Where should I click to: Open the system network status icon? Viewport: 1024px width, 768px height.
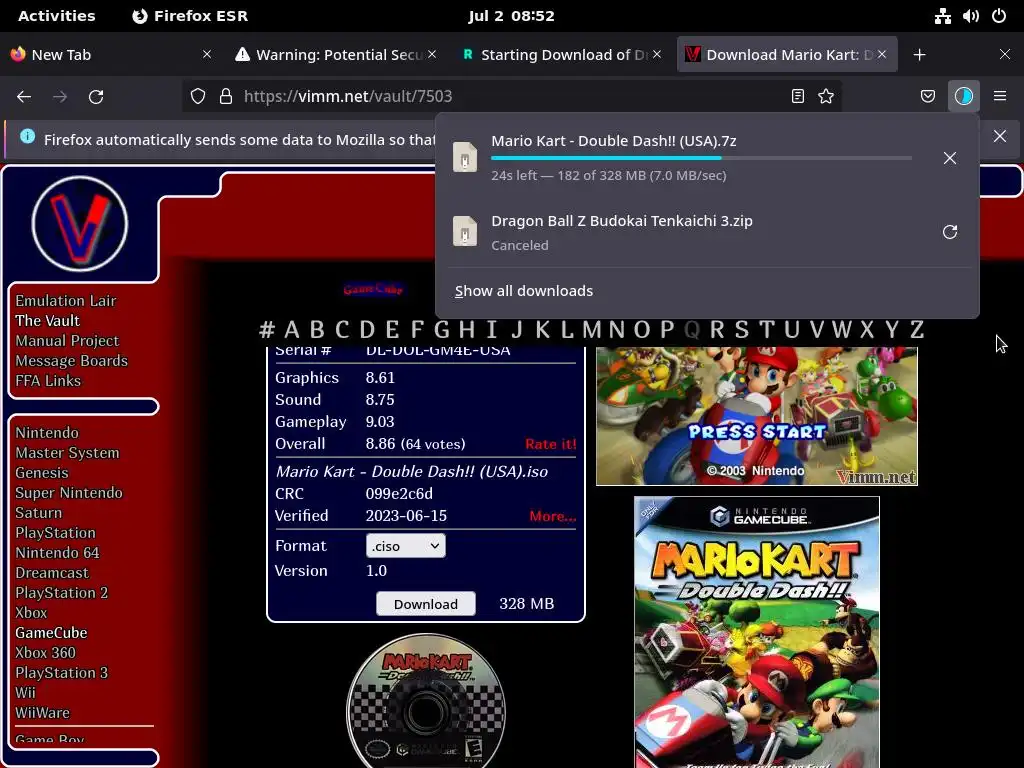(x=942, y=16)
